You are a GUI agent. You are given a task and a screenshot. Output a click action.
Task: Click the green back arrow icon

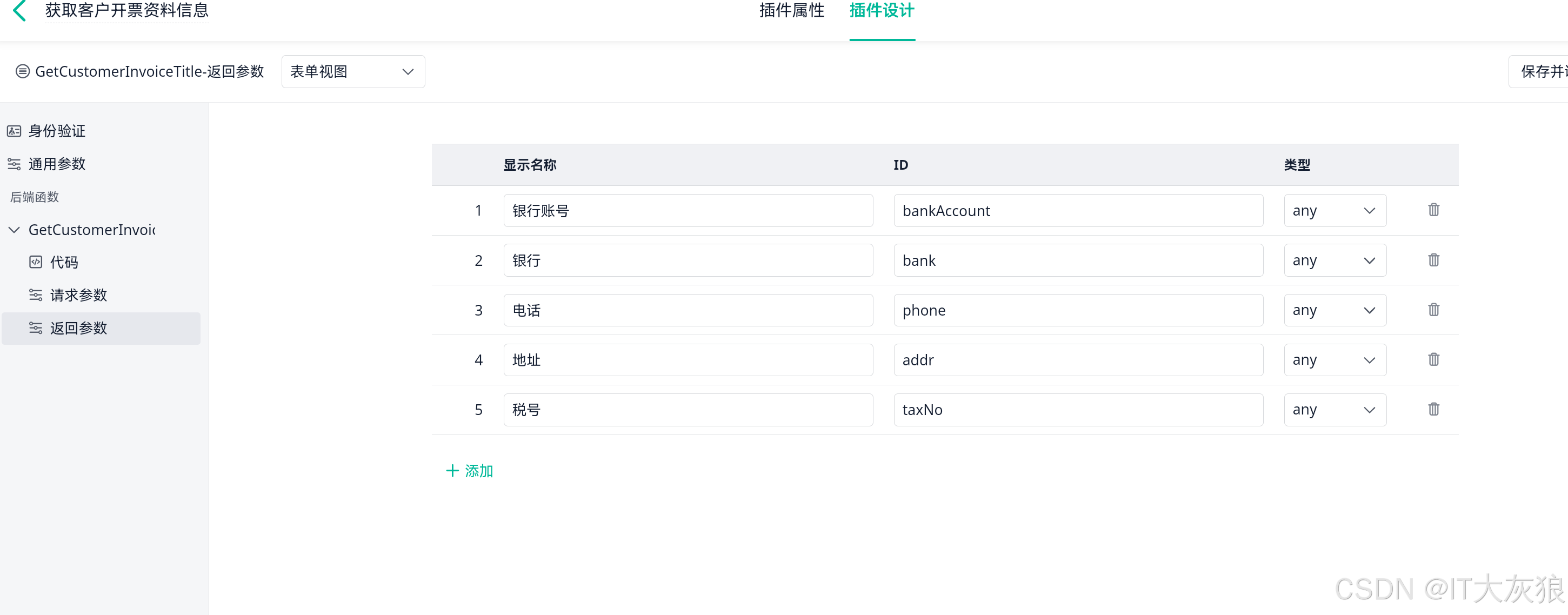pos(19,11)
